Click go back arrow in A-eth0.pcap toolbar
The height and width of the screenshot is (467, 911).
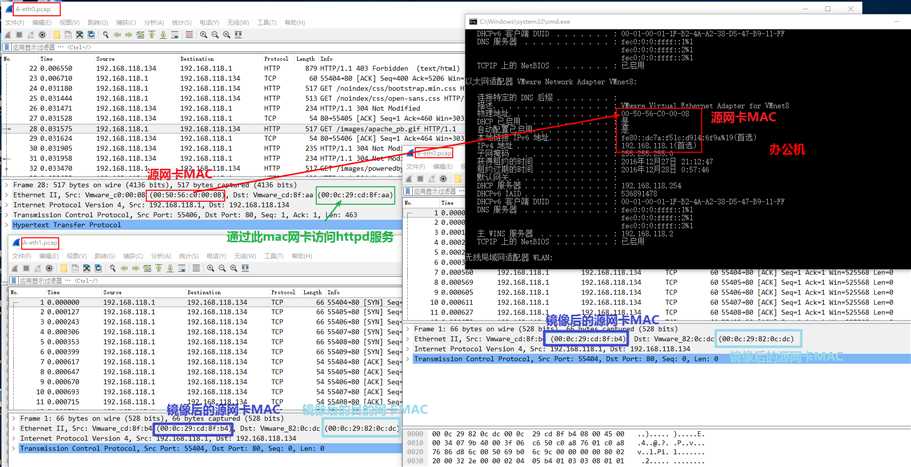pos(117,35)
